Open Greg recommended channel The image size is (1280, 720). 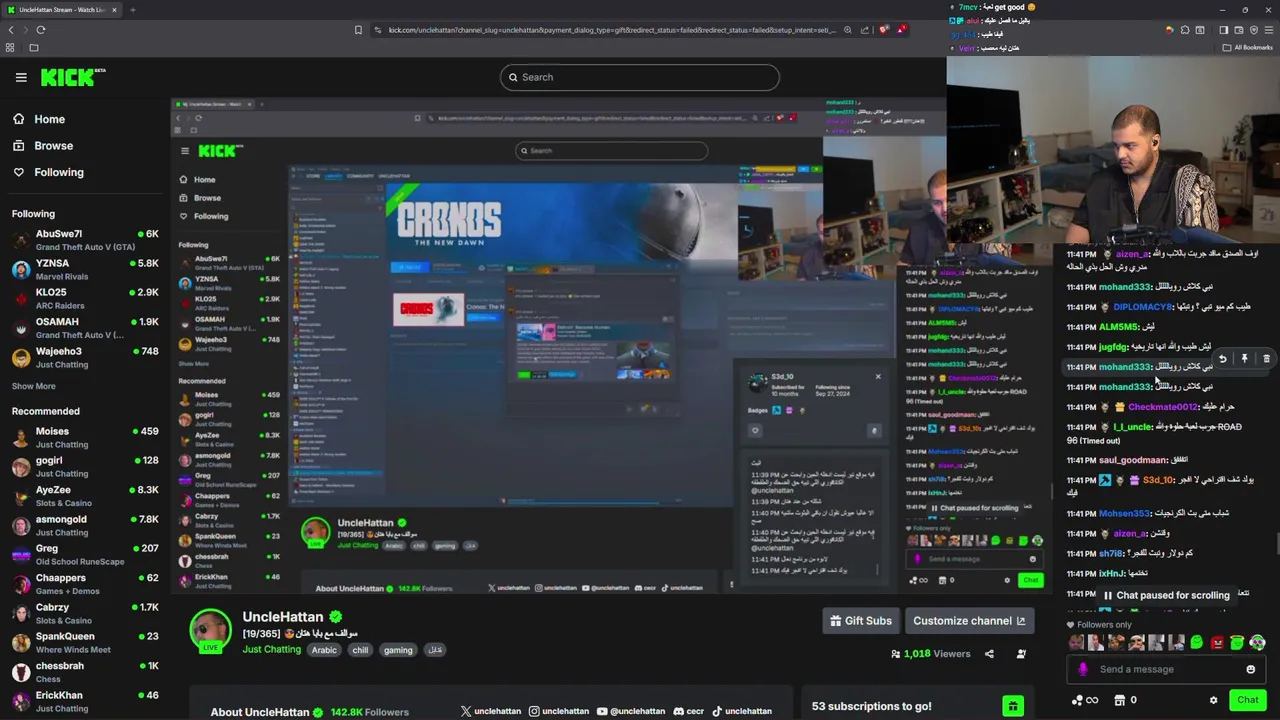pos(85,555)
